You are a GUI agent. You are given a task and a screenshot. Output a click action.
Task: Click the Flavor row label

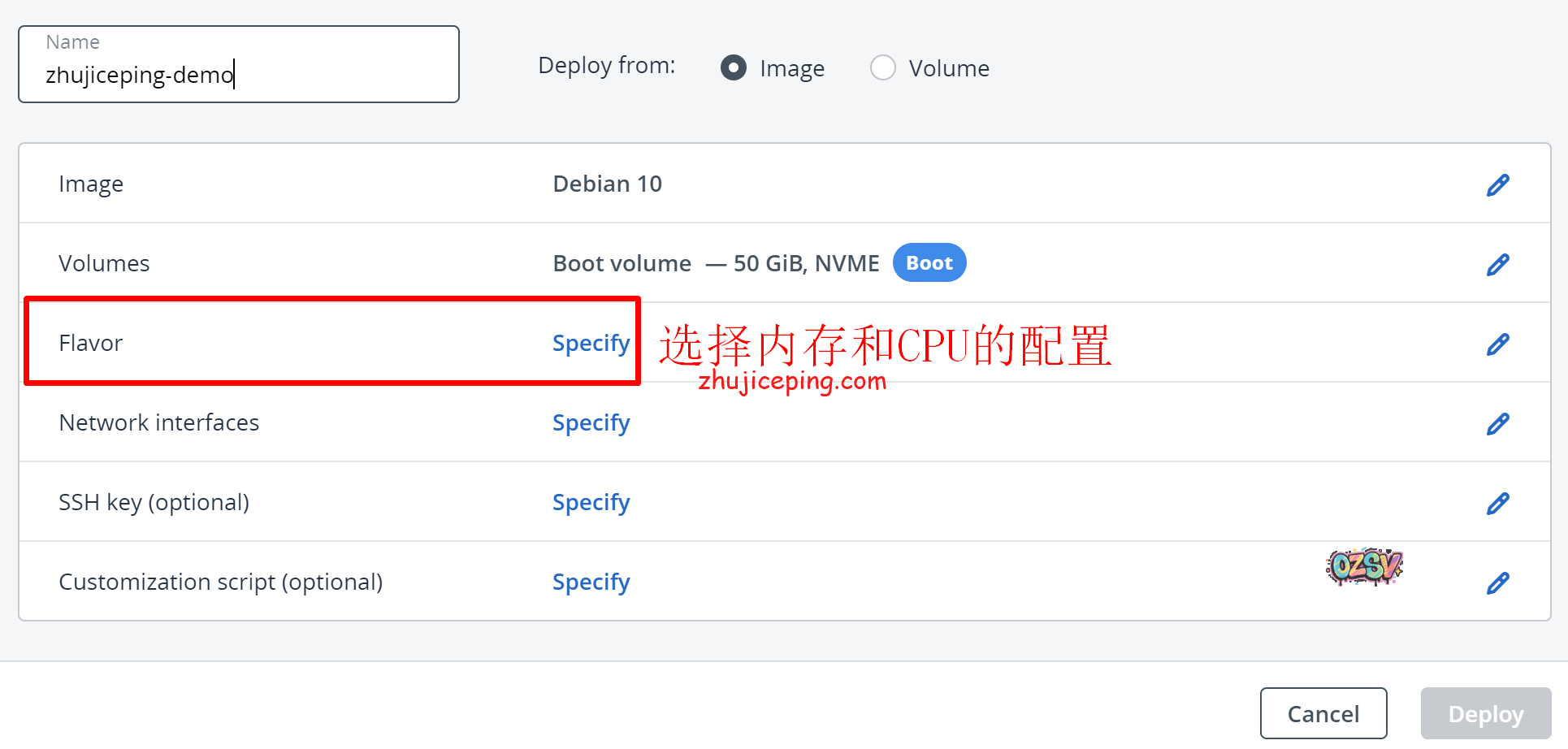(91, 344)
